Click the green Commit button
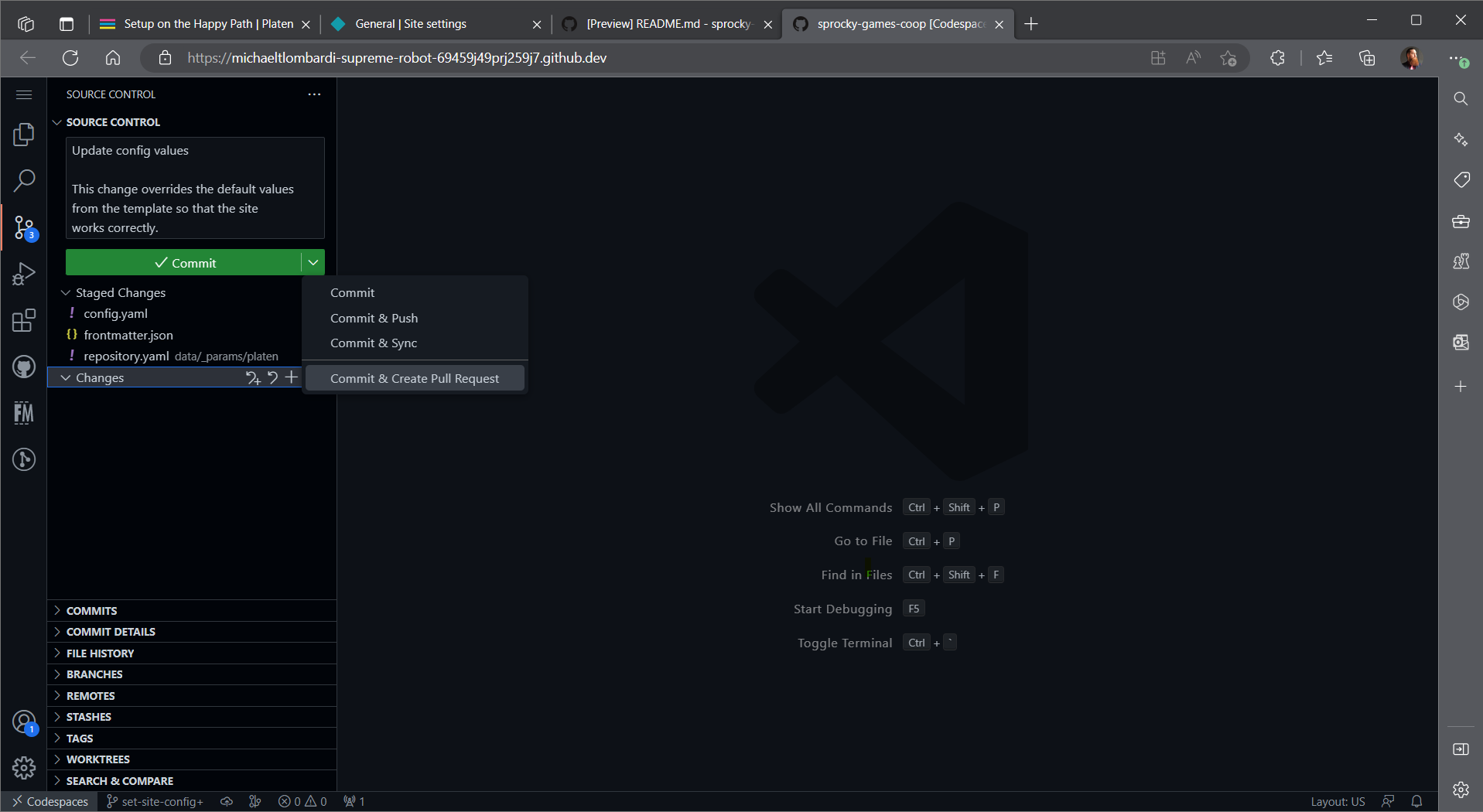This screenshot has height=812, width=1483. tap(183, 263)
